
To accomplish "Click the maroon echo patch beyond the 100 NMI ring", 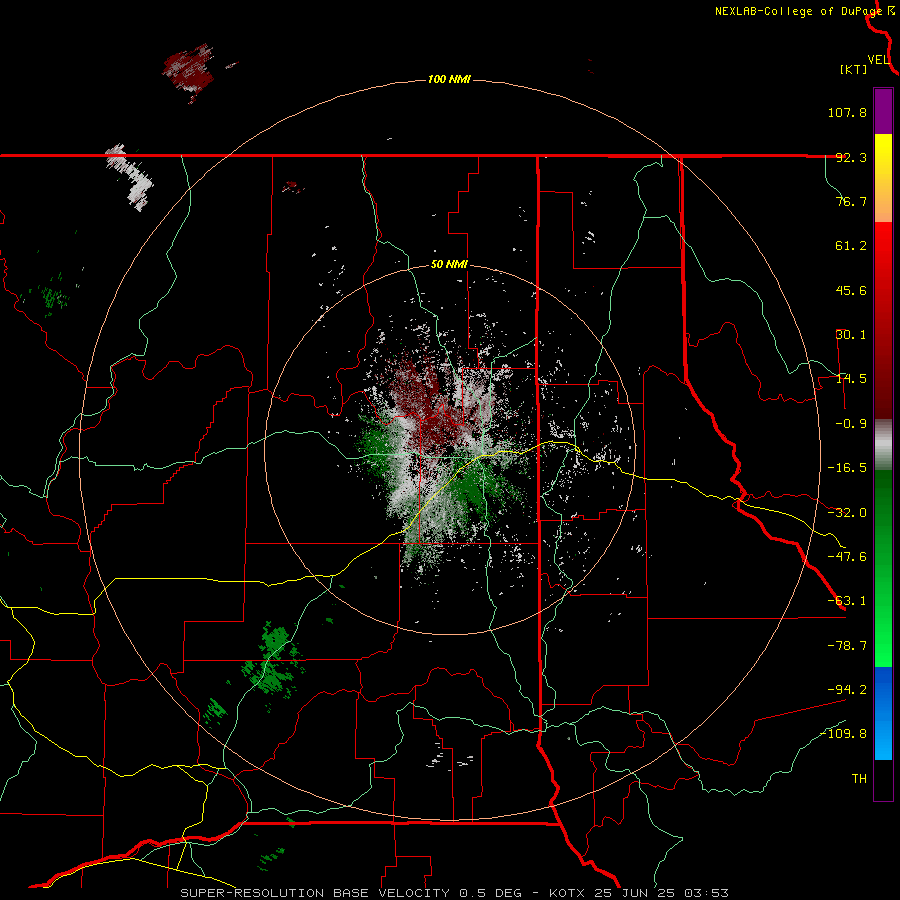I will click(189, 69).
